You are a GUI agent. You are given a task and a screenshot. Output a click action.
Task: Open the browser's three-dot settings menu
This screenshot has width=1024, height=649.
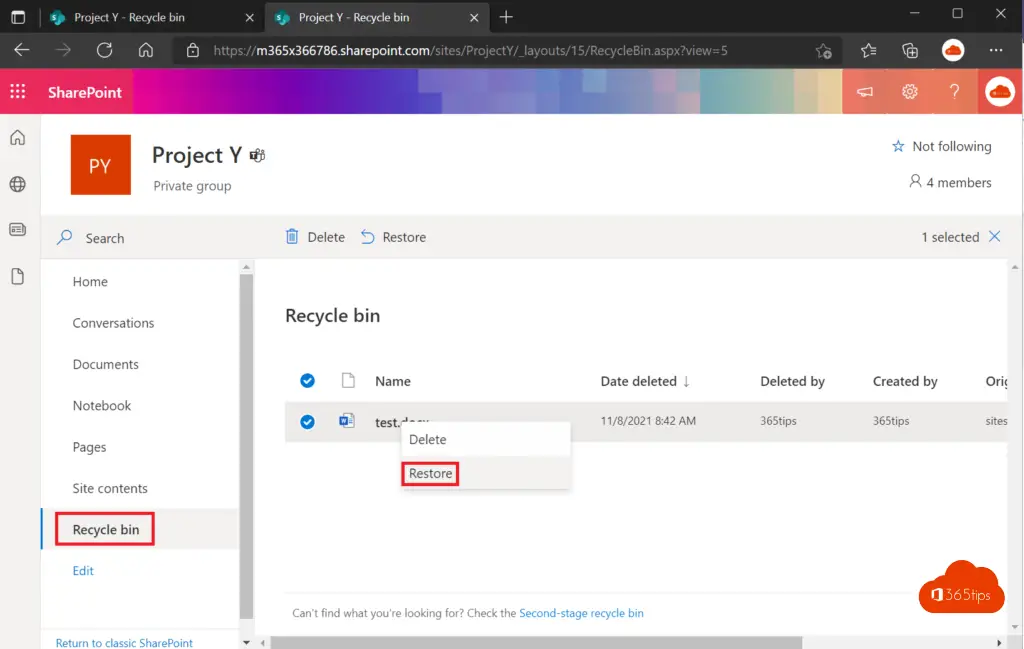click(x=995, y=50)
